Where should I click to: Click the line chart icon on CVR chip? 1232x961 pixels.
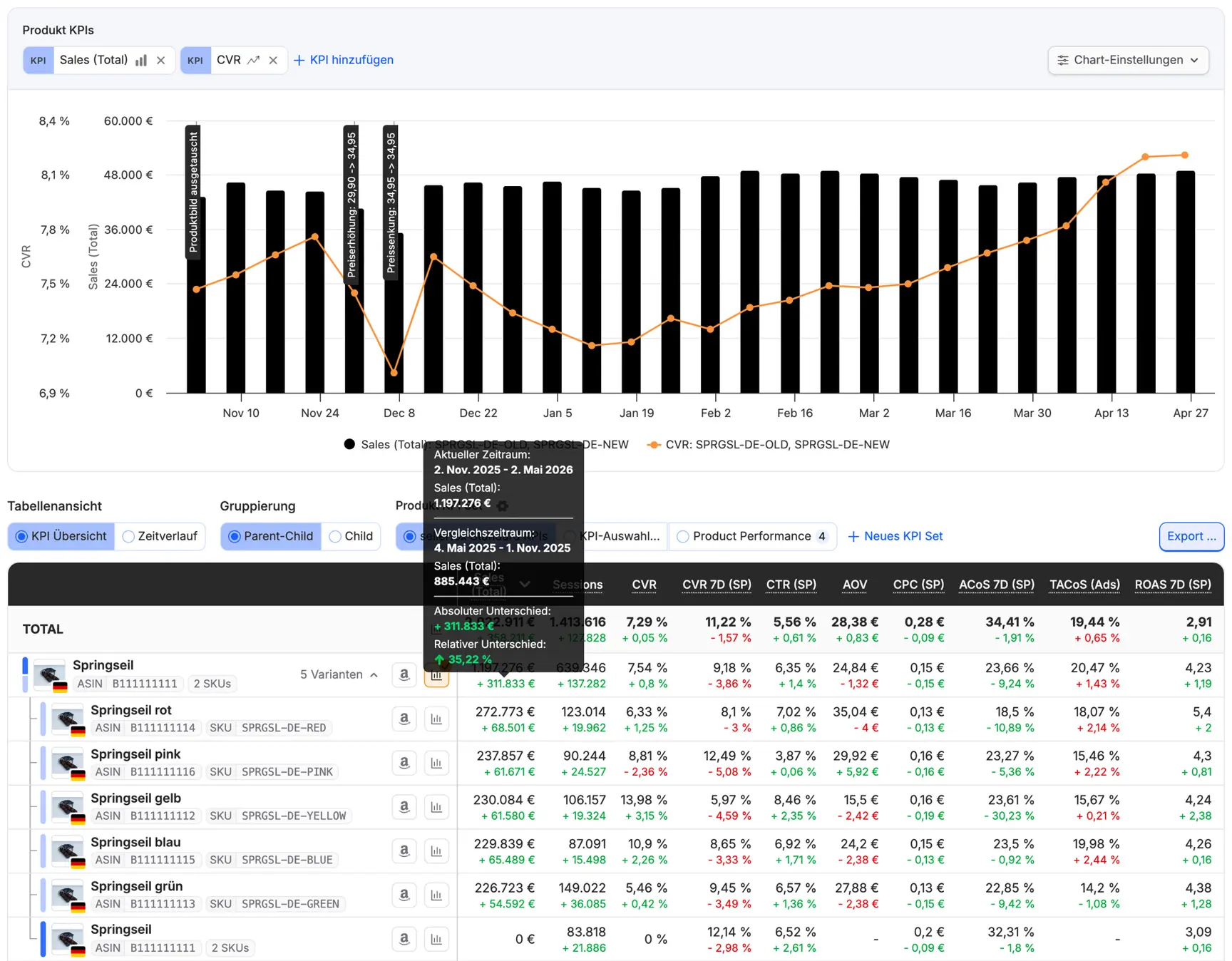coord(253,61)
